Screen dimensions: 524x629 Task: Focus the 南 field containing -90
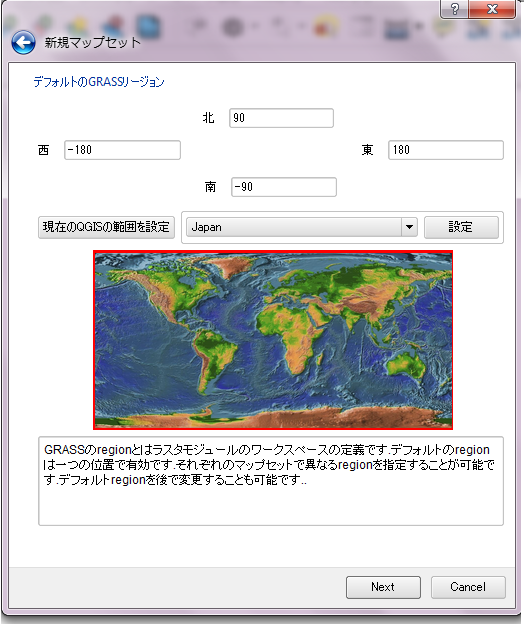click(x=284, y=187)
